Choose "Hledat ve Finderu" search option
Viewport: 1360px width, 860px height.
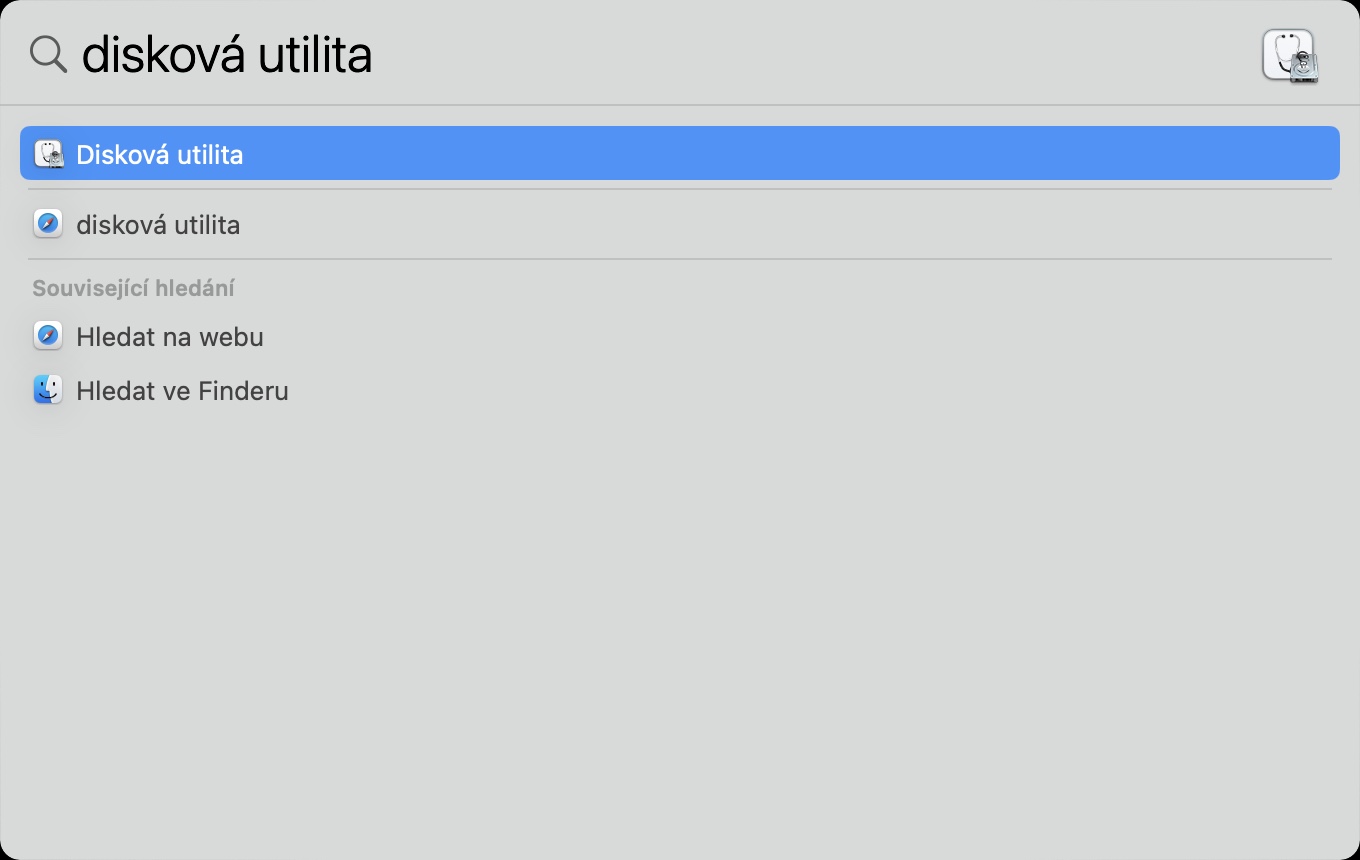coord(182,391)
